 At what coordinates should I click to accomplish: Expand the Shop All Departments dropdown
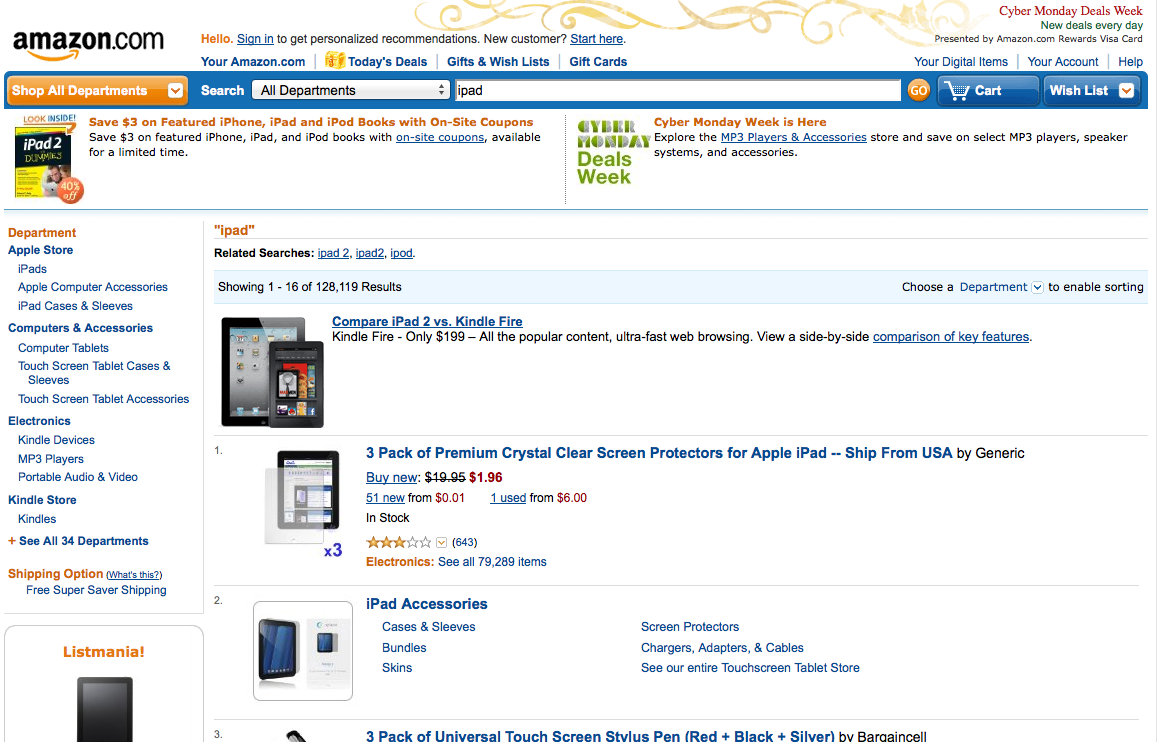click(176, 91)
